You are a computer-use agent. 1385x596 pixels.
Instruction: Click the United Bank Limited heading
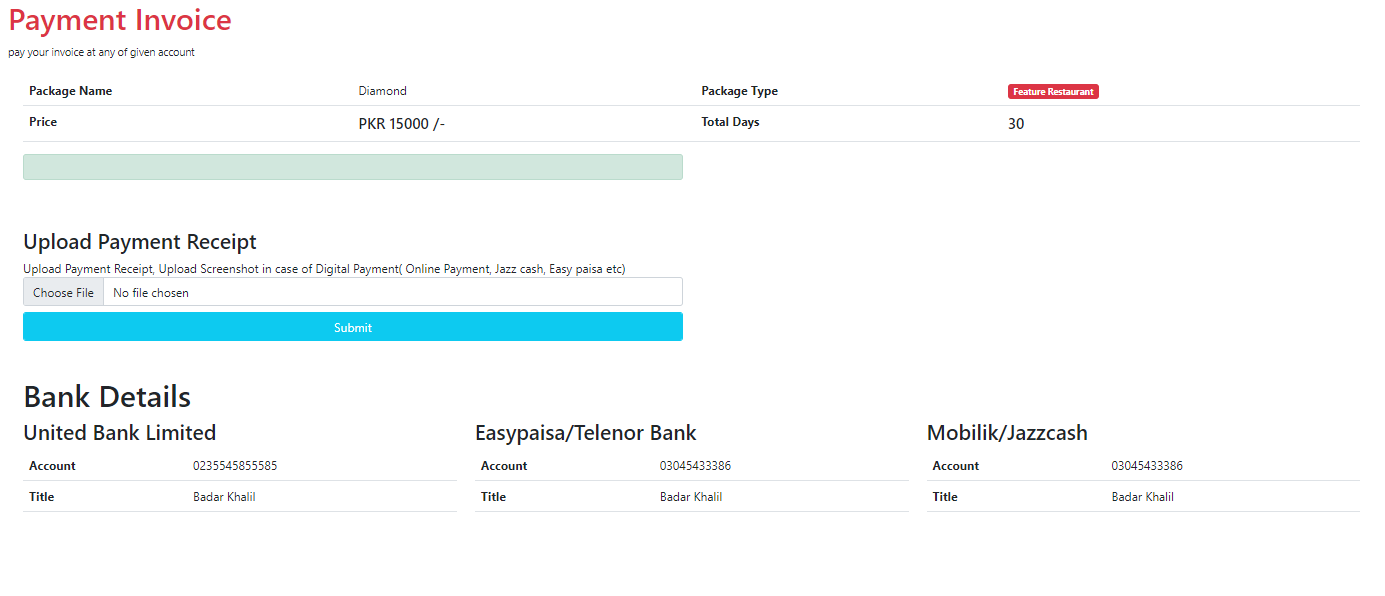(x=120, y=433)
